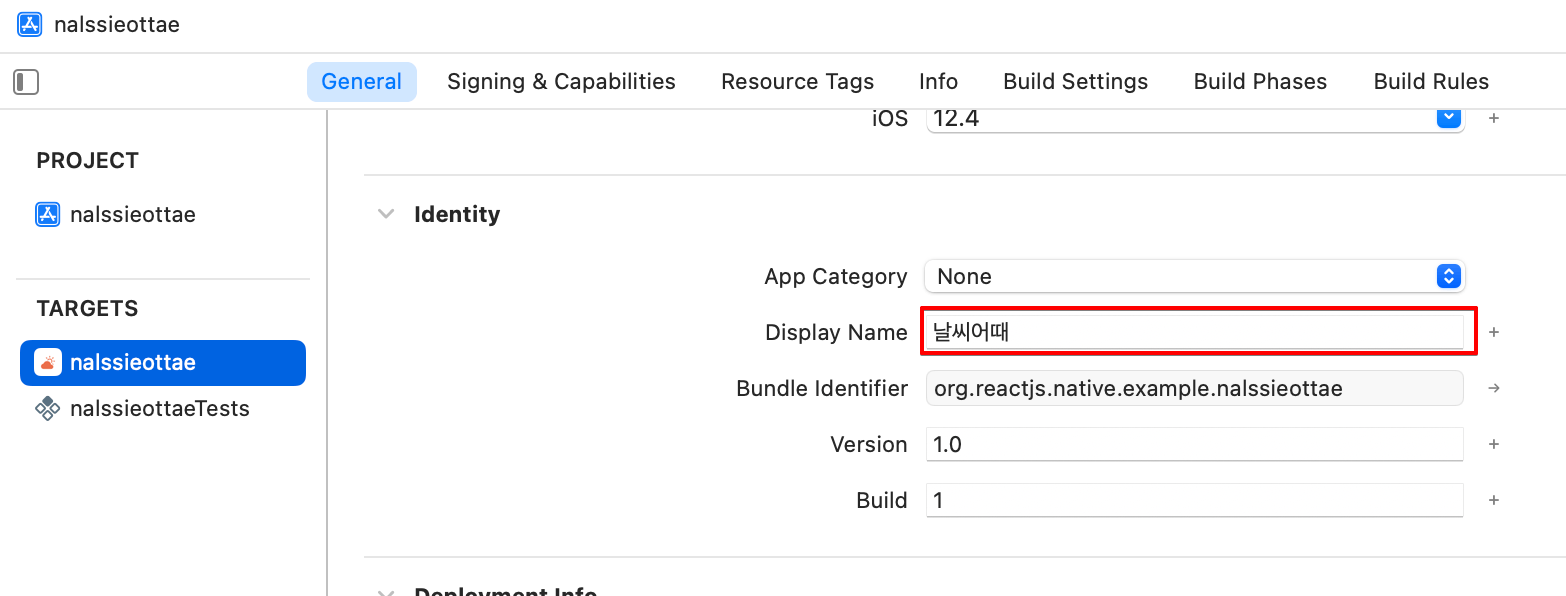This screenshot has height=596, width=1566.
Task: Switch to Signing & Capabilities tab
Action: [561, 82]
